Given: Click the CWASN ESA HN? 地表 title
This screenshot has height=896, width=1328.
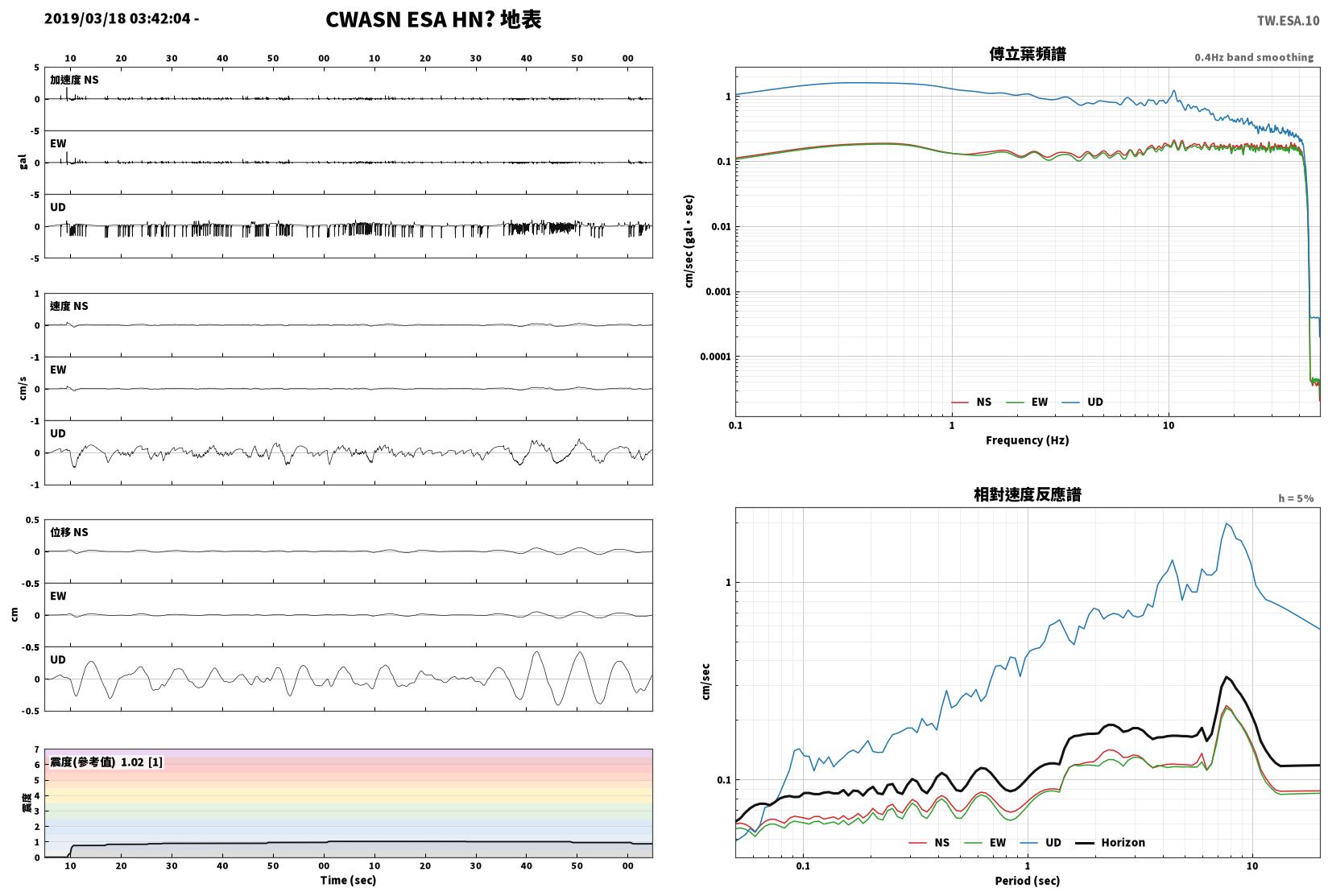Looking at the screenshot, I should click(x=433, y=19).
